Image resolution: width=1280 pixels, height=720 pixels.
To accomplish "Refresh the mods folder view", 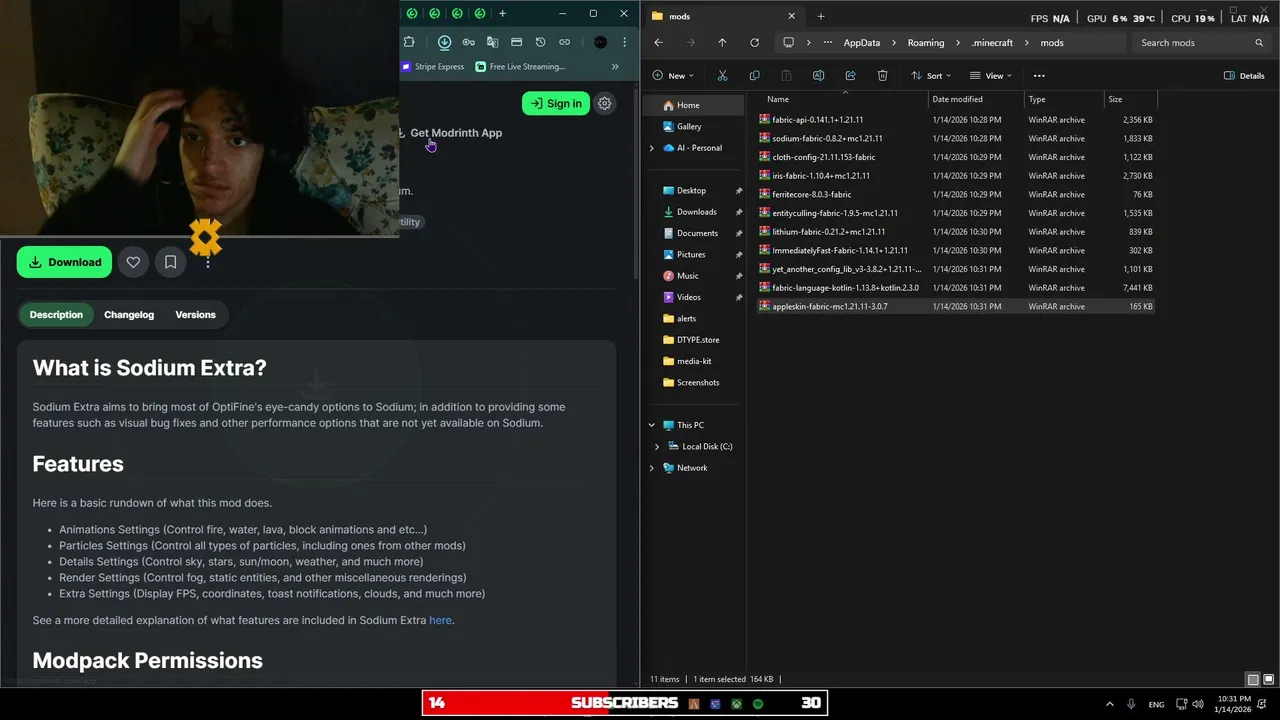I will point(754,43).
